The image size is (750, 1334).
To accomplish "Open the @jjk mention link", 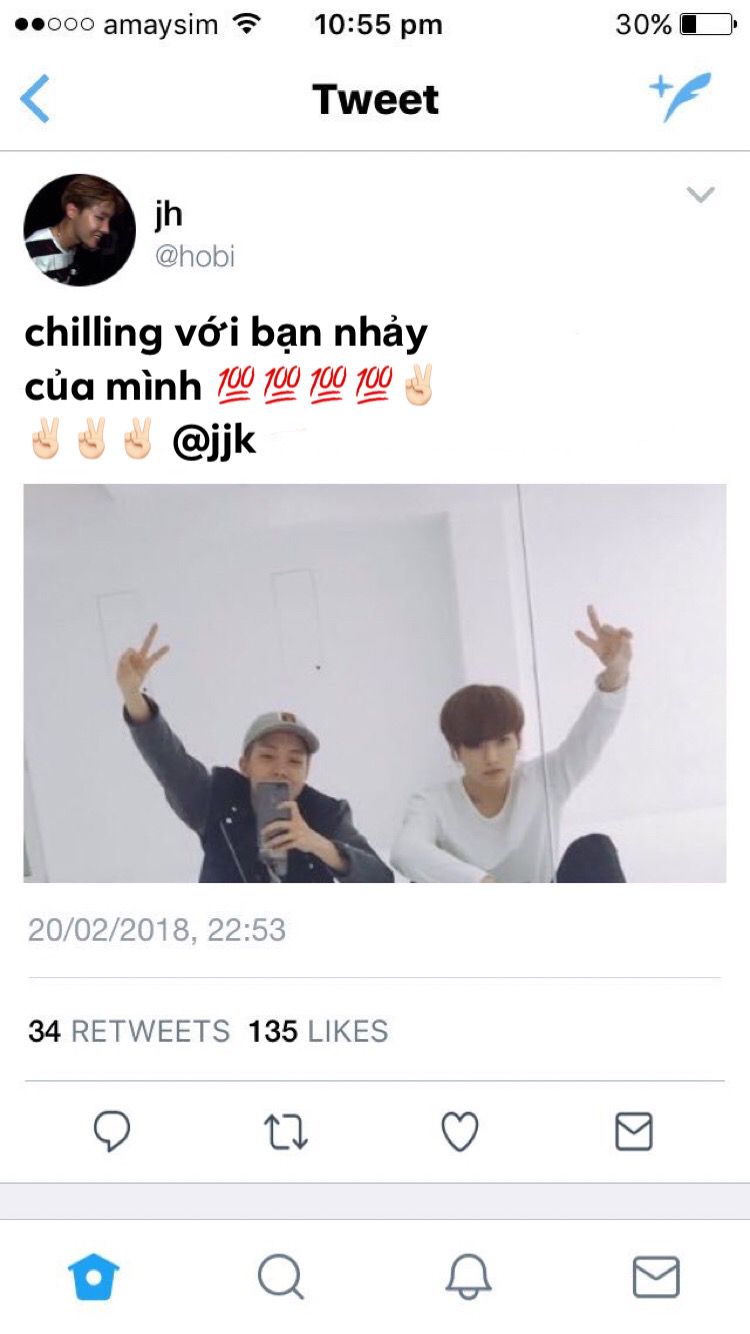I will 214,441.
